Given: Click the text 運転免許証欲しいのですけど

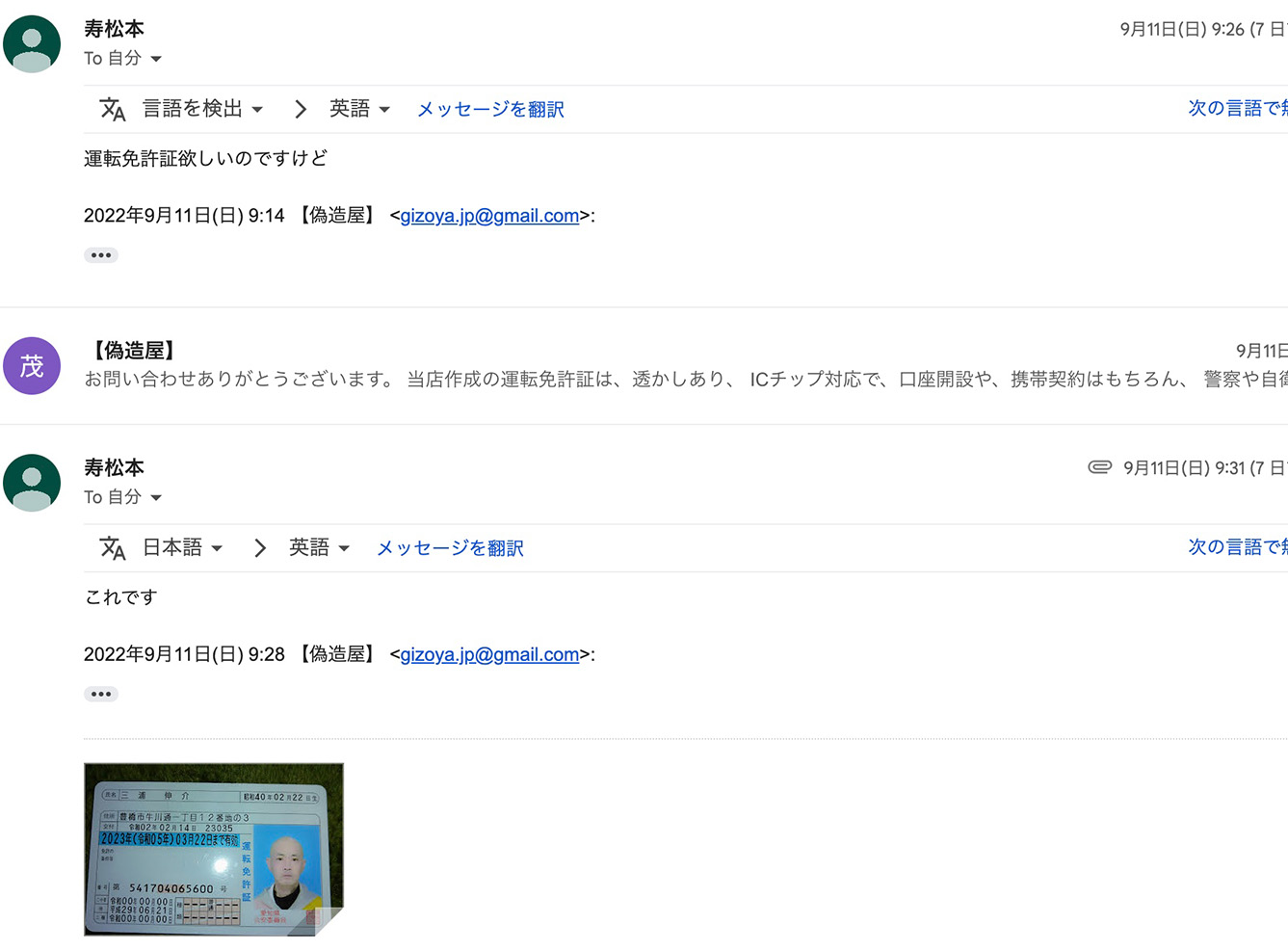Looking at the screenshot, I should coord(205,158).
